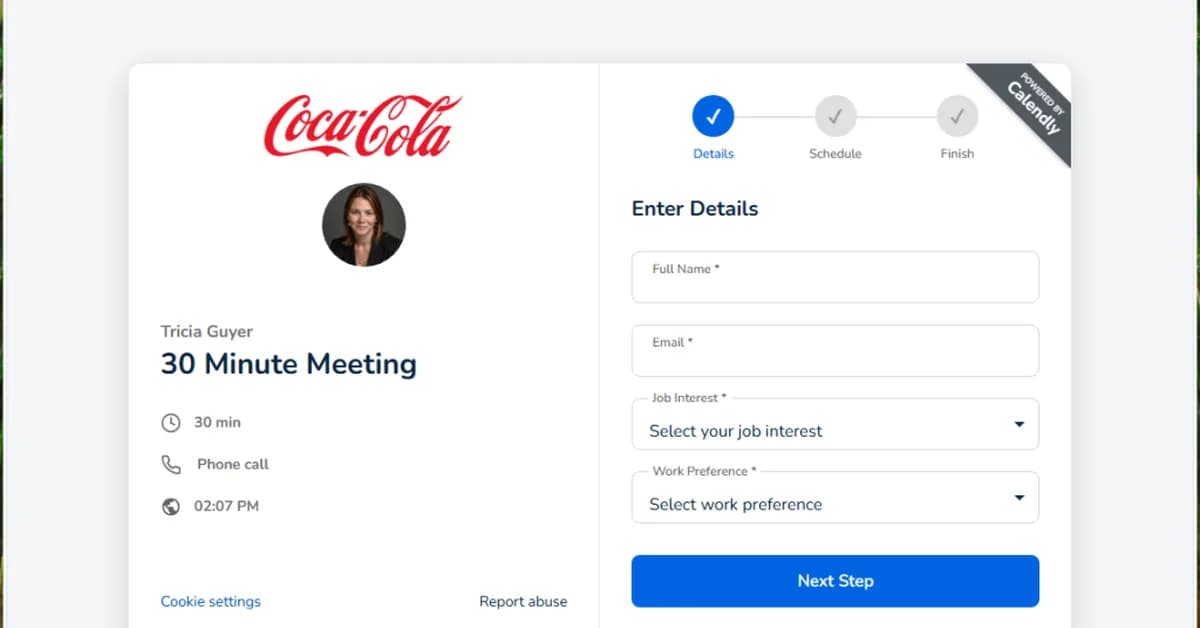Click the Next Step button
The width and height of the screenshot is (1200, 628).
835,581
